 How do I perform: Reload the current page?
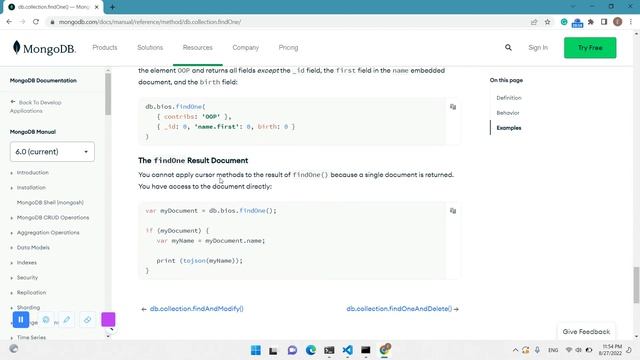click(36, 22)
